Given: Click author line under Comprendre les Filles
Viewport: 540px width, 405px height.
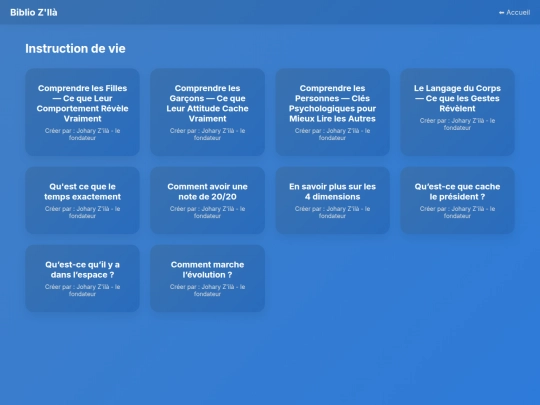Looking at the screenshot, I should [82, 134].
